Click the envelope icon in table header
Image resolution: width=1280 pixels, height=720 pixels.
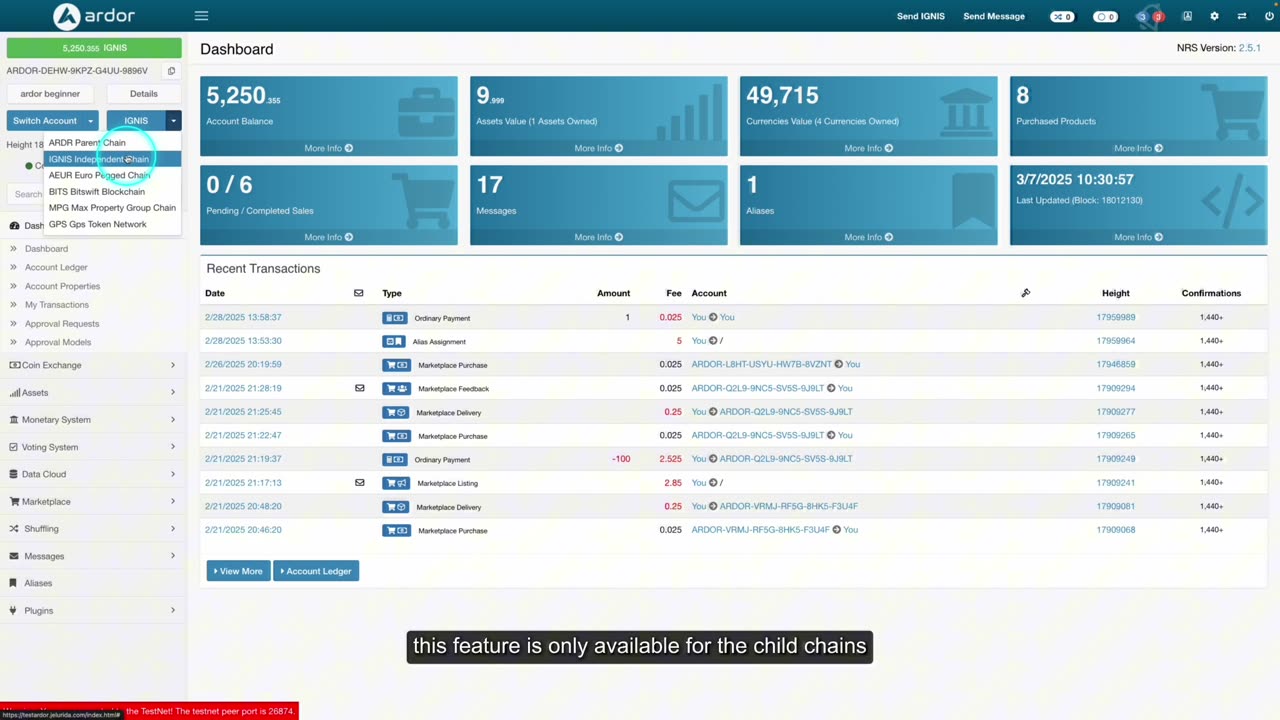pyautogui.click(x=359, y=293)
